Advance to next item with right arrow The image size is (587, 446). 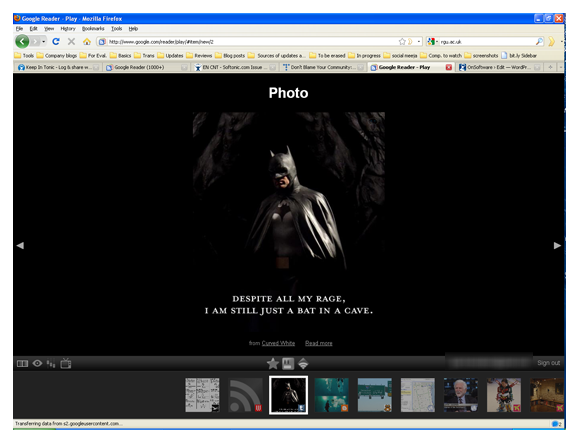557,245
